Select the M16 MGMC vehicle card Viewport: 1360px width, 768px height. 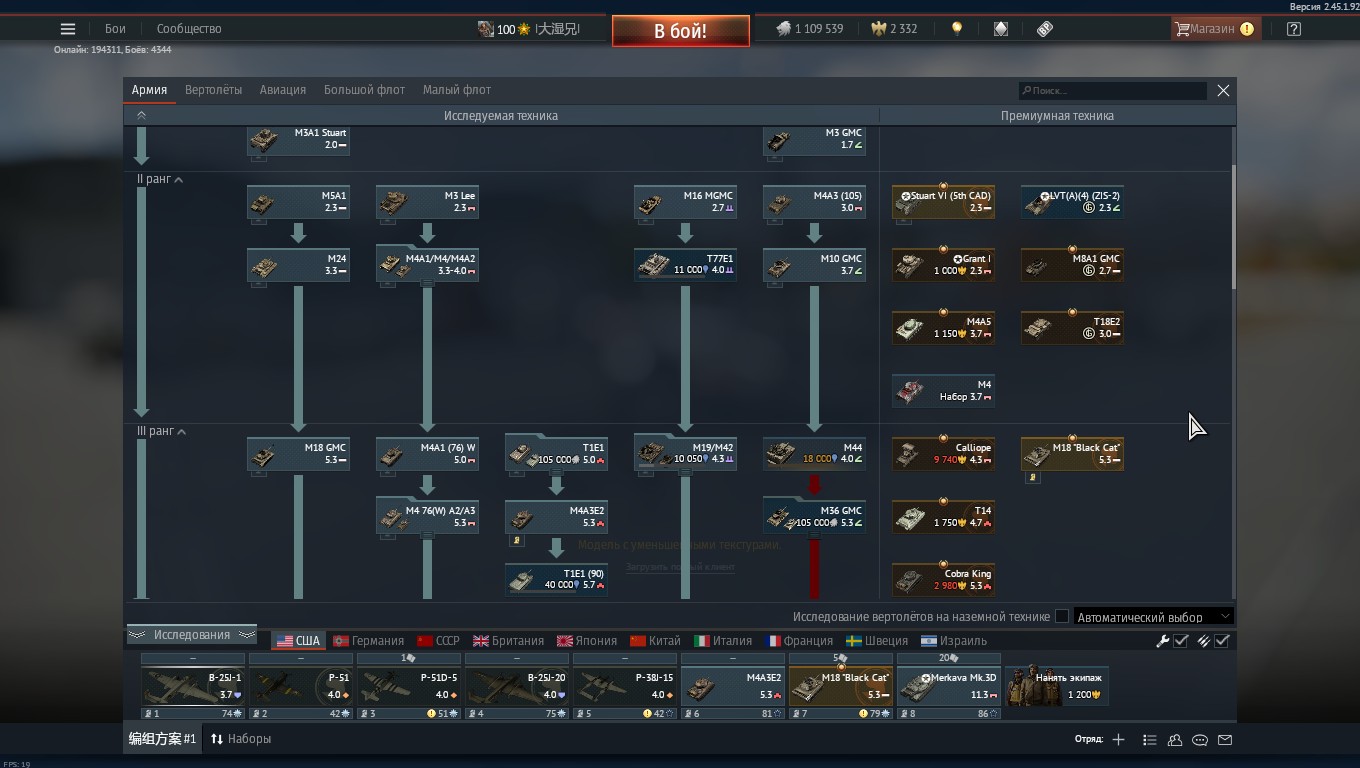685,202
